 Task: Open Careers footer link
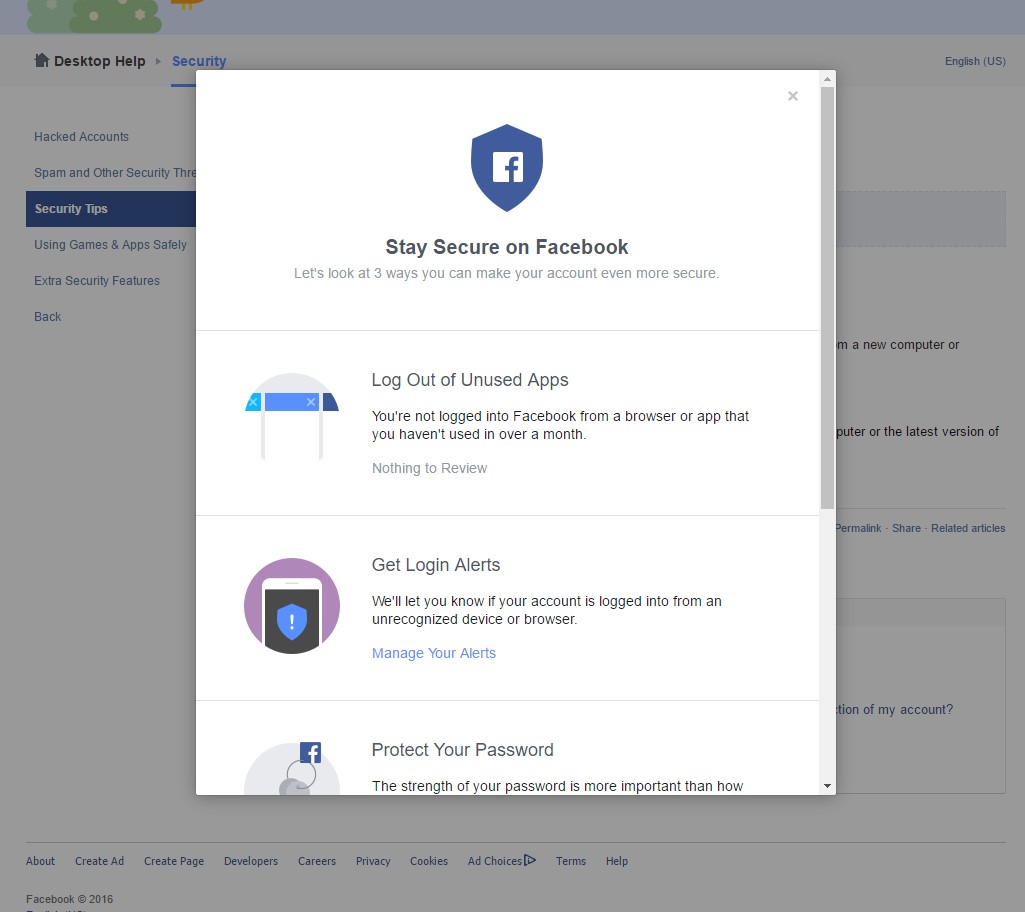point(317,861)
